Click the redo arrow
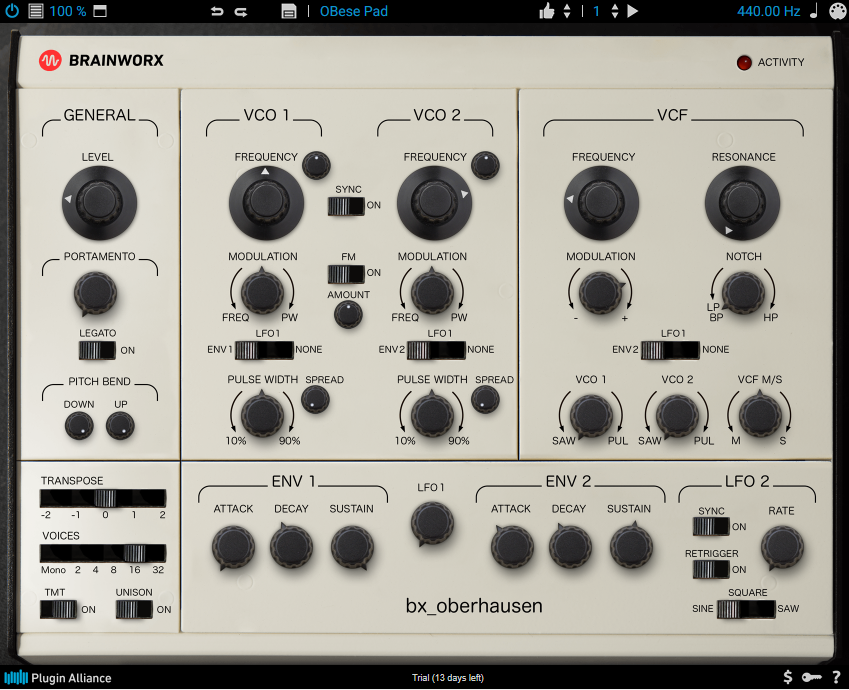The image size is (849, 690). 241,11
